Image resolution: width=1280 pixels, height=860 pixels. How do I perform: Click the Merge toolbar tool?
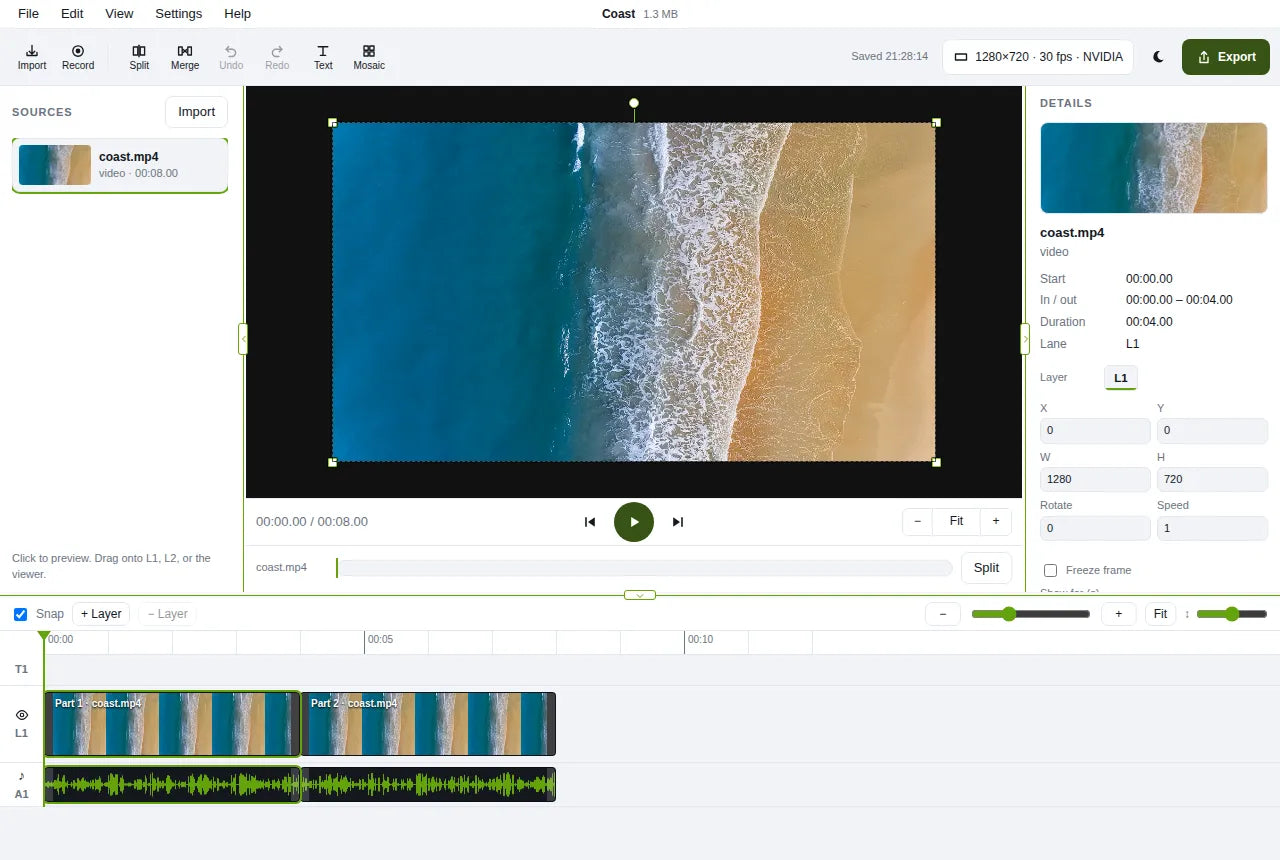tap(185, 57)
